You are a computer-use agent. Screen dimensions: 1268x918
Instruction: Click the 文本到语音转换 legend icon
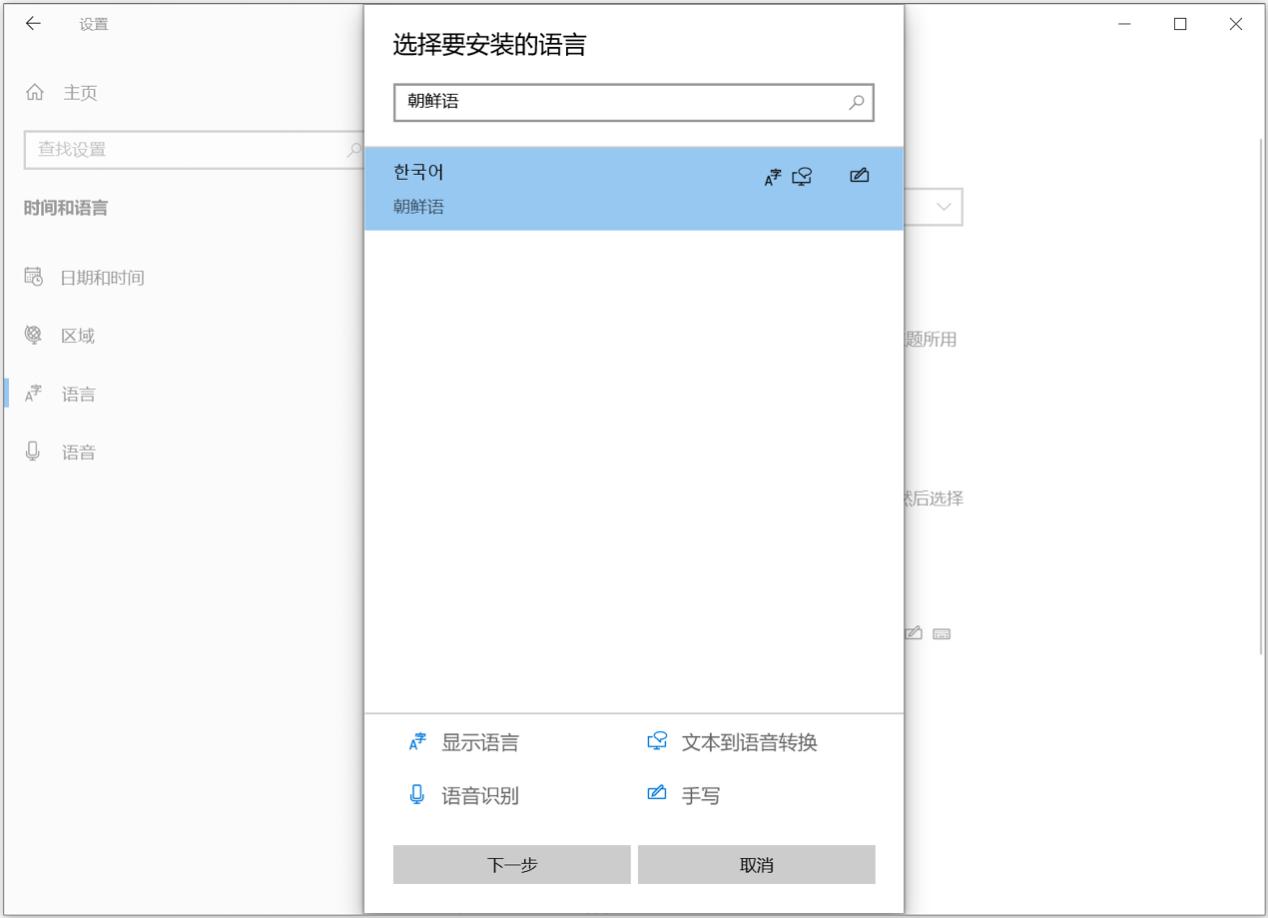656,742
